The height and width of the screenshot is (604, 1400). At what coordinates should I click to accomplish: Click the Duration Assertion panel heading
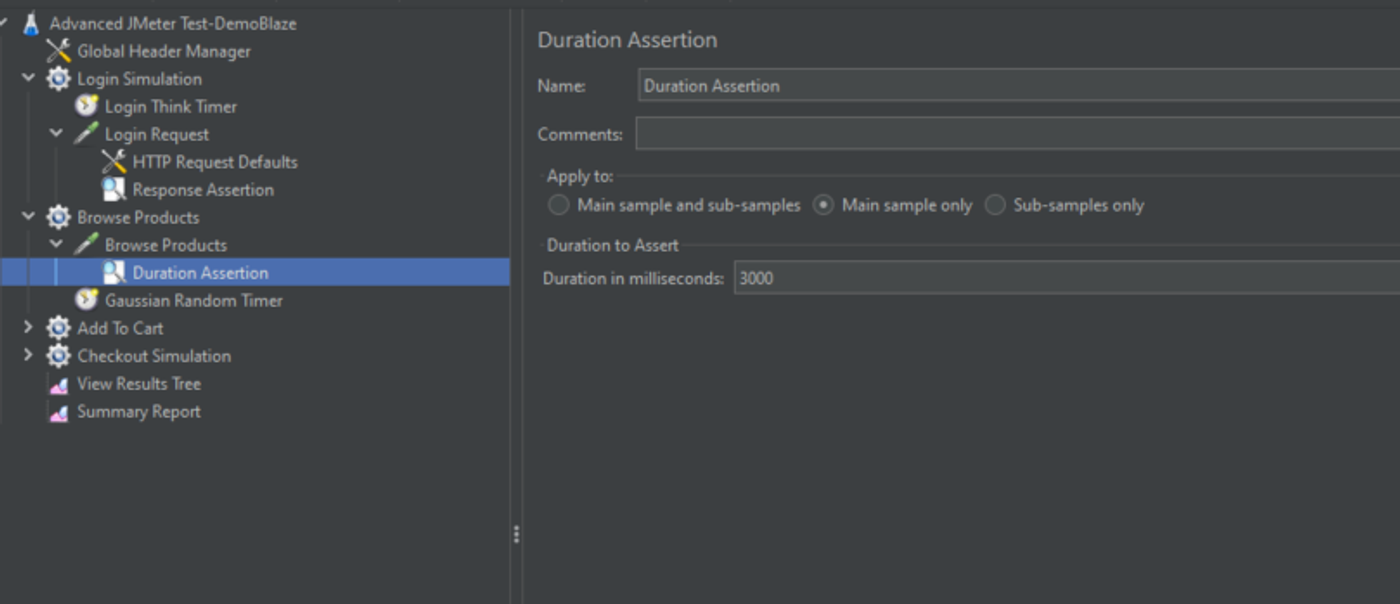627,40
